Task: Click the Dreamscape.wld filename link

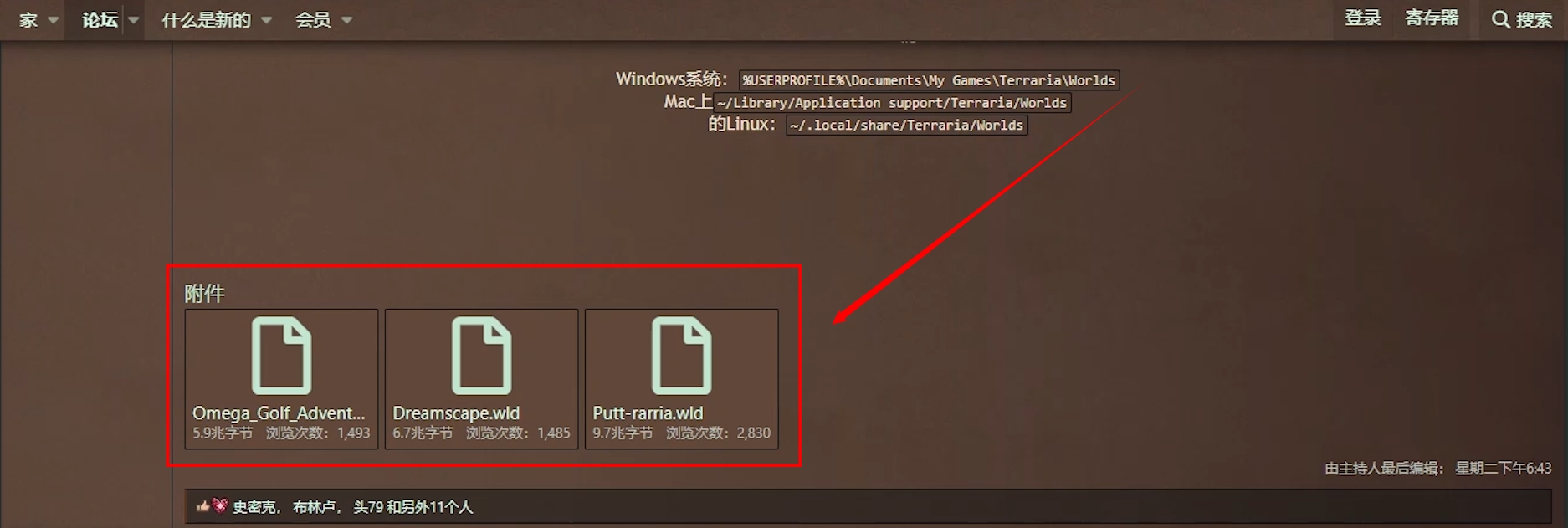Action: click(456, 413)
